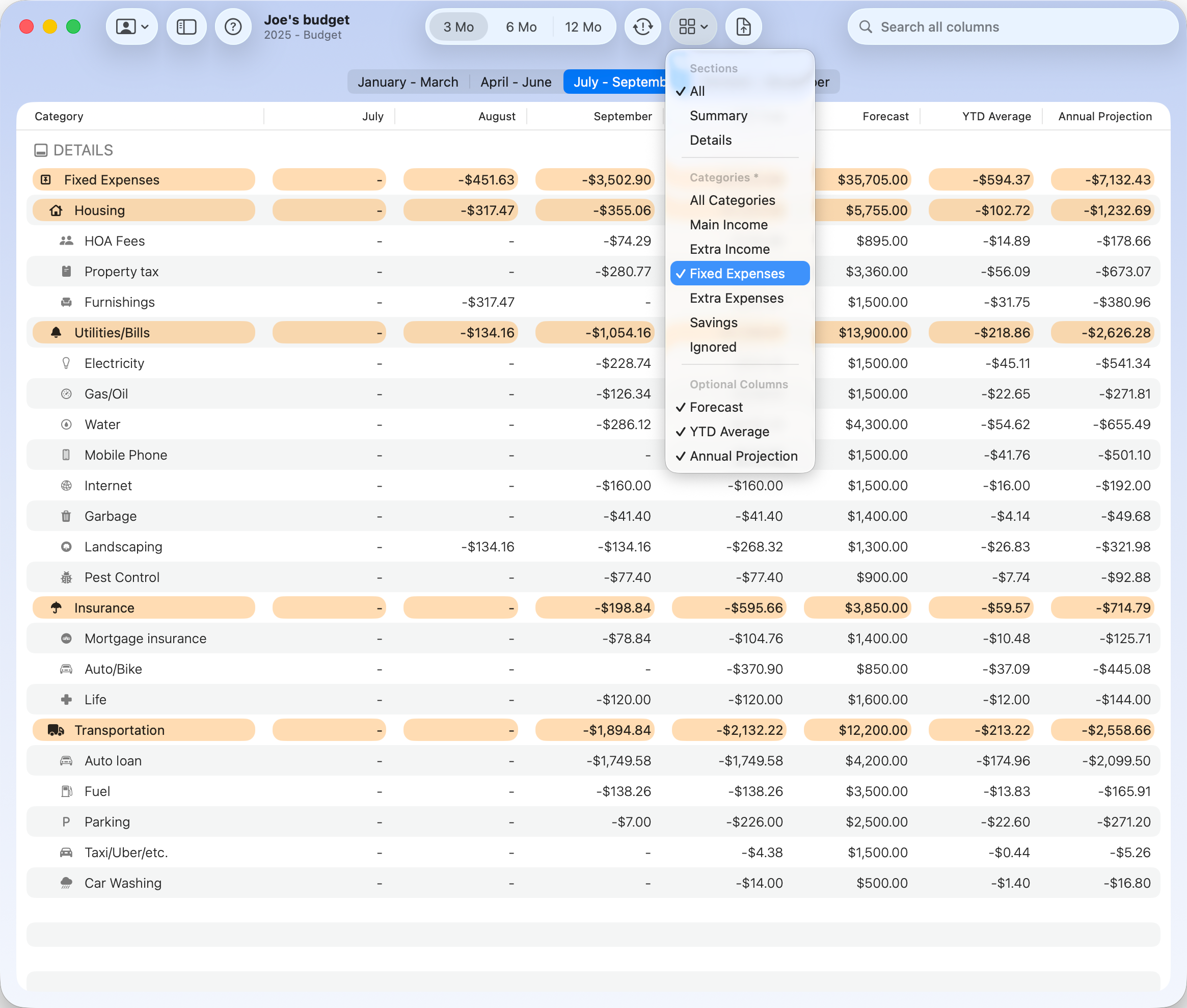The width and height of the screenshot is (1187, 1008).
Task: Choose Extra Expenses from categories menu
Action: pyautogui.click(x=736, y=298)
